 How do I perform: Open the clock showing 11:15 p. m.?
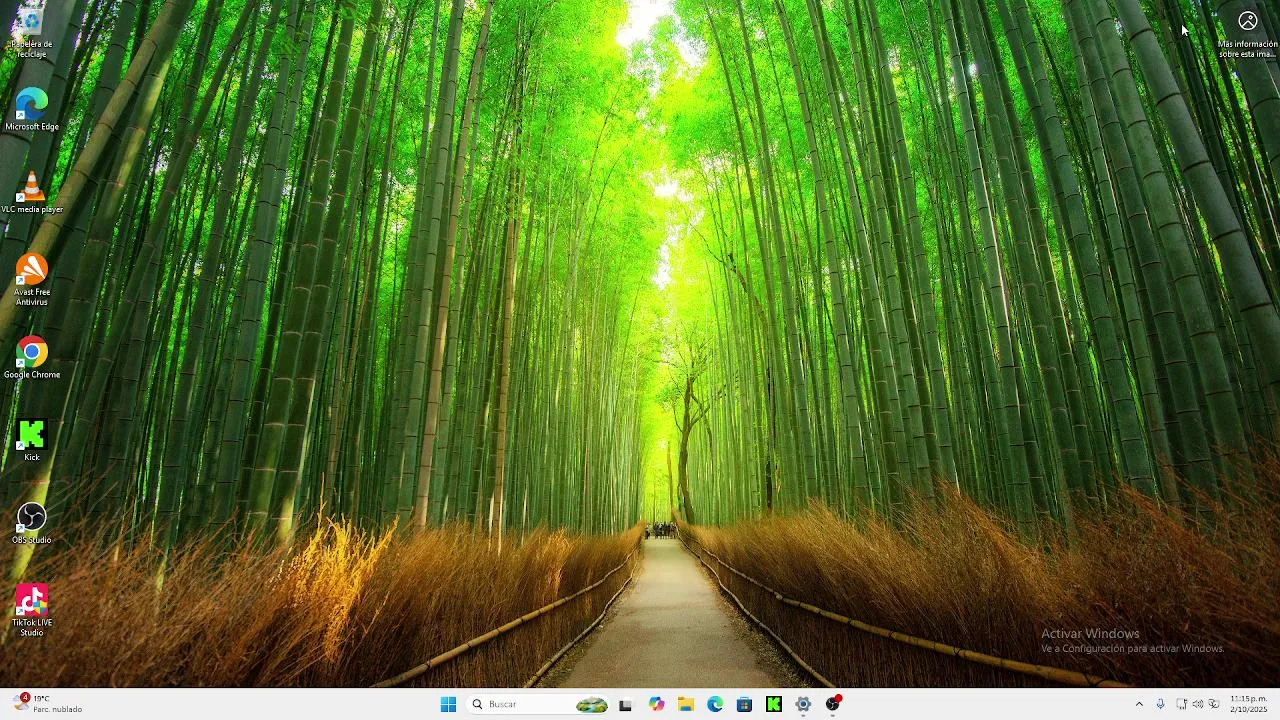pyautogui.click(x=1248, y=704)
